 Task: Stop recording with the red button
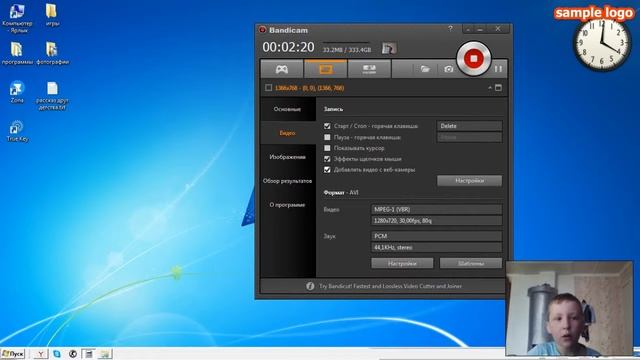tap(473, 59)
